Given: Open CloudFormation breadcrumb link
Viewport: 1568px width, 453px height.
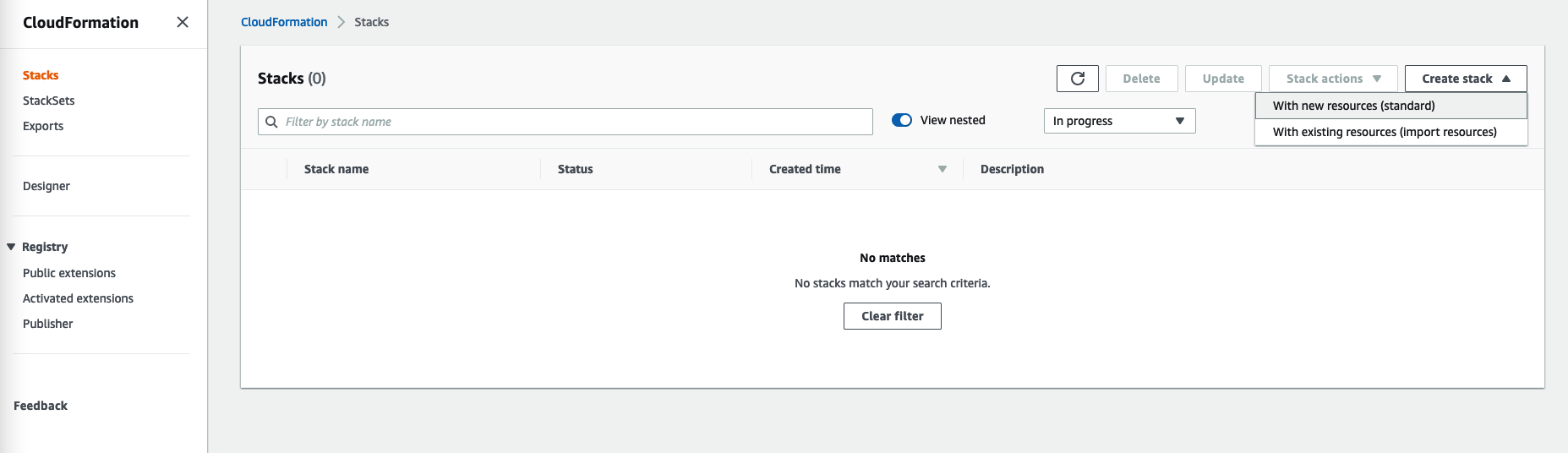Looking at the screenshot, I should (x=284, y=22).
